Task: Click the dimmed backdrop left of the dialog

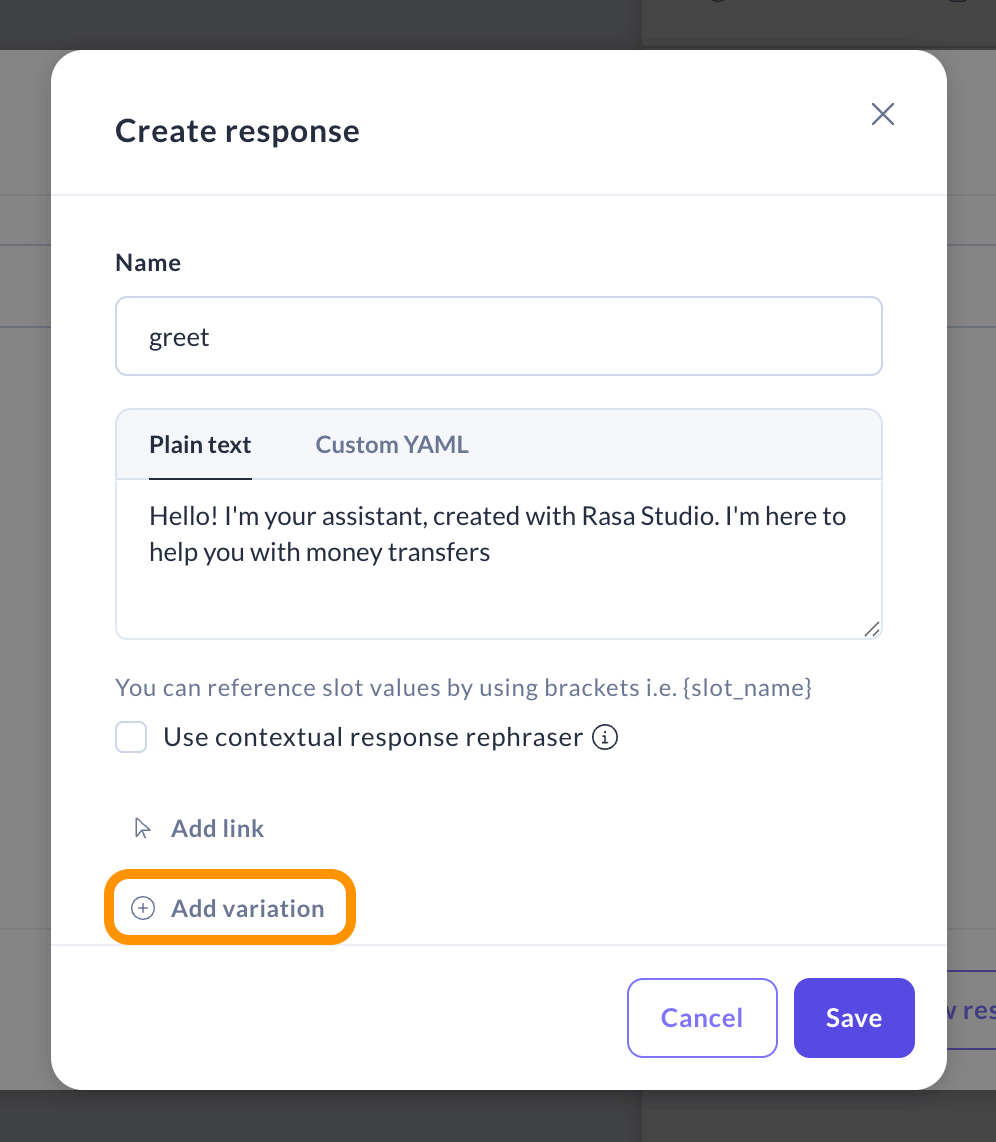Action: (25, 600)
